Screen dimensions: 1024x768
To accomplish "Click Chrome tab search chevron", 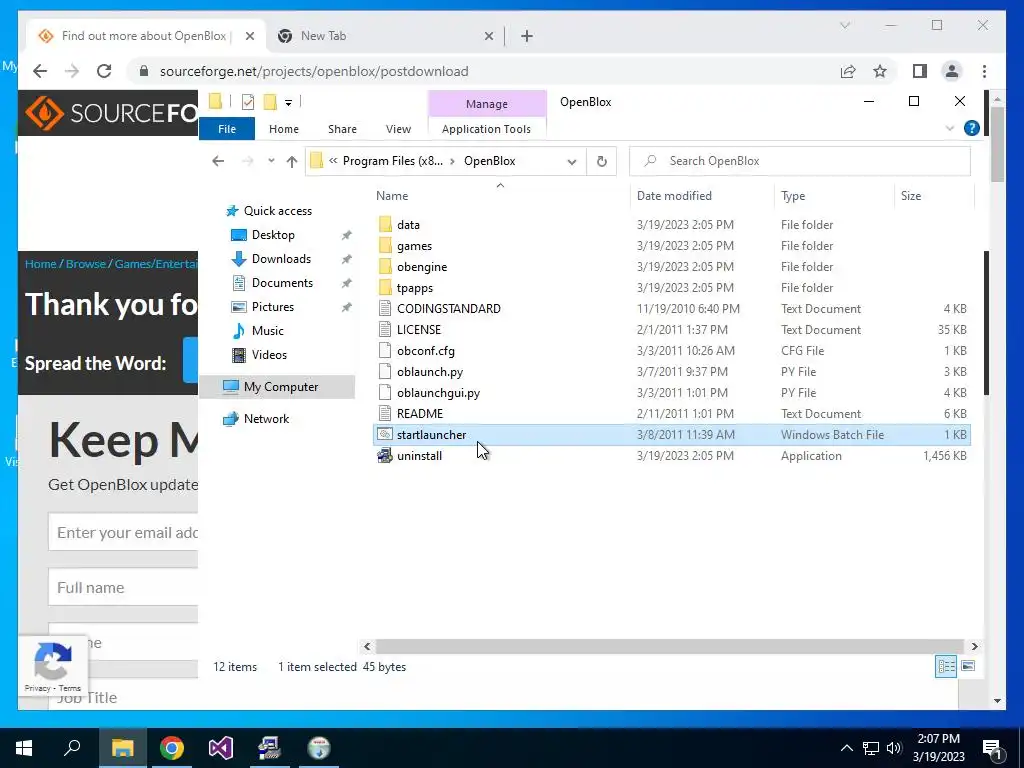I will [844, 25].
